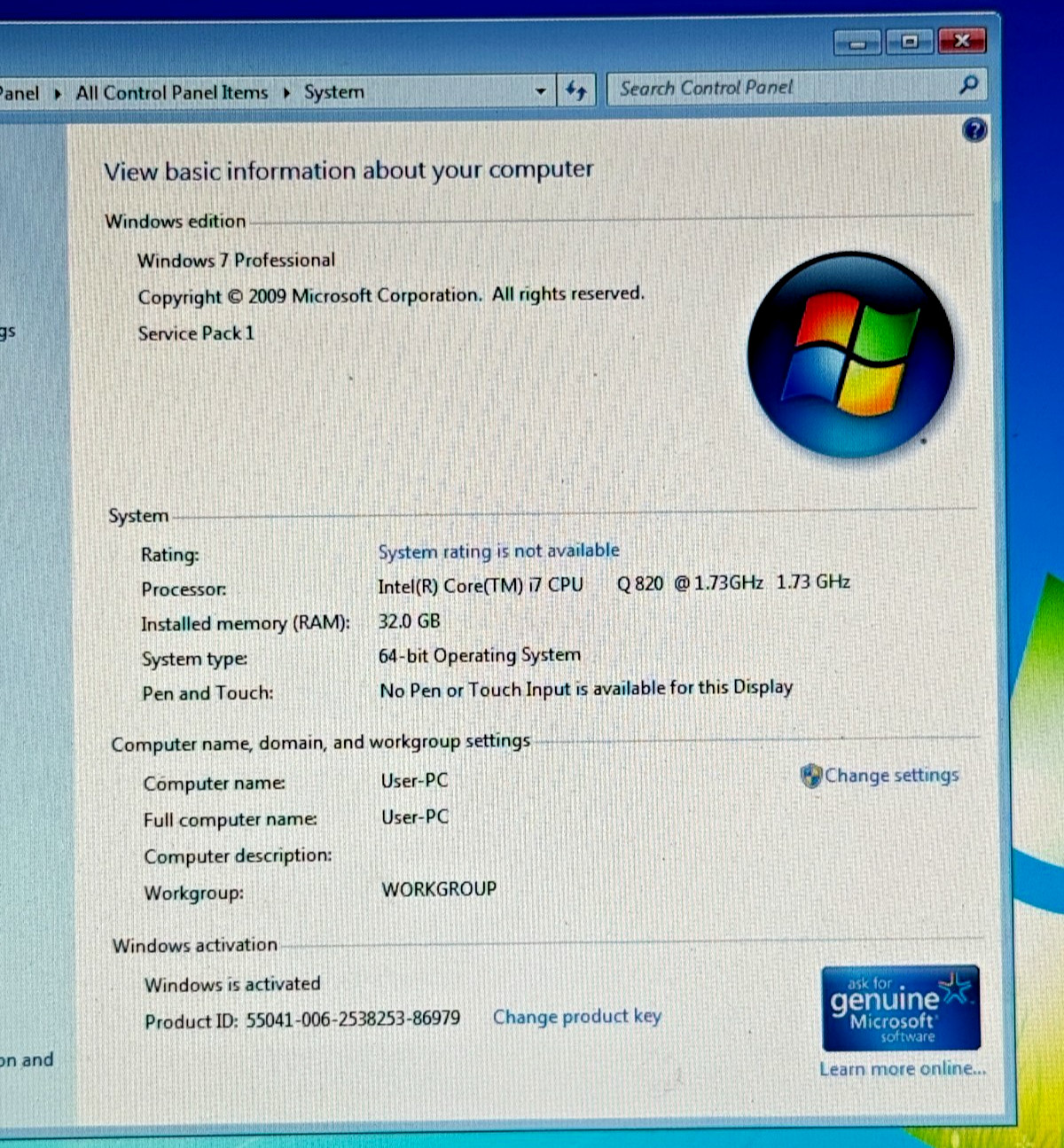Click the Change settings link
The width and height of the screenshot is (1064, 1148).
[x=891, y=775]
